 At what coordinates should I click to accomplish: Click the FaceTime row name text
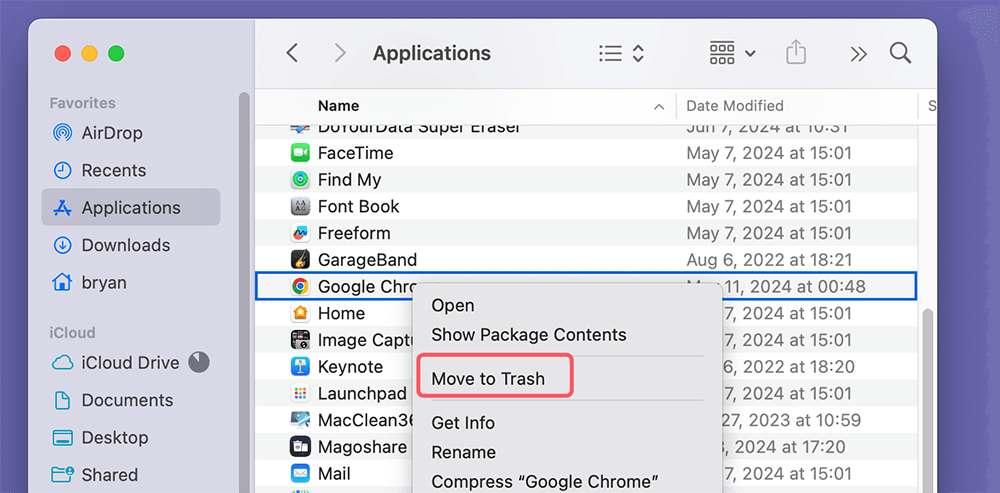click(x=355, y=153)
